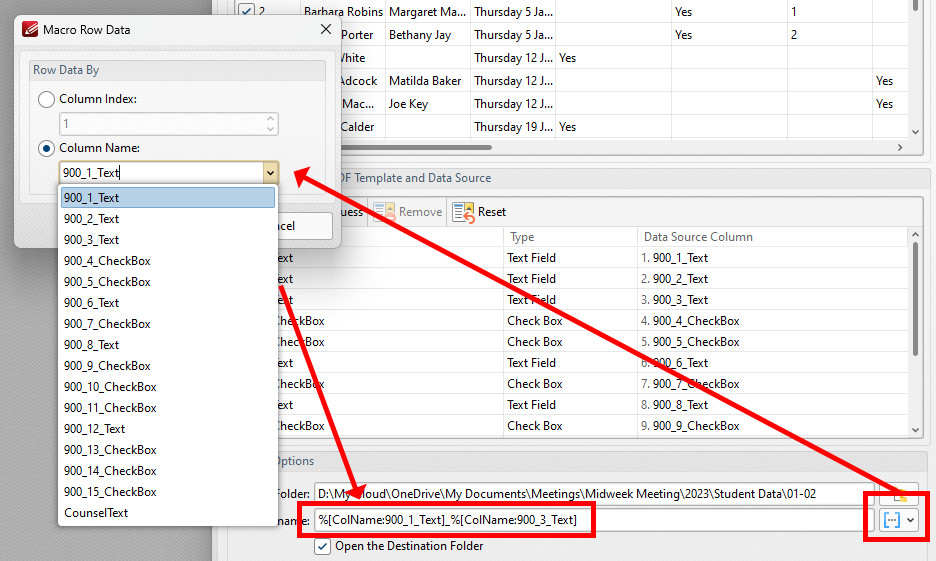Select the 2. 900_2_Text data source cell
The height and width of the screenshot is (561, 936).
[x=772, y=279]
